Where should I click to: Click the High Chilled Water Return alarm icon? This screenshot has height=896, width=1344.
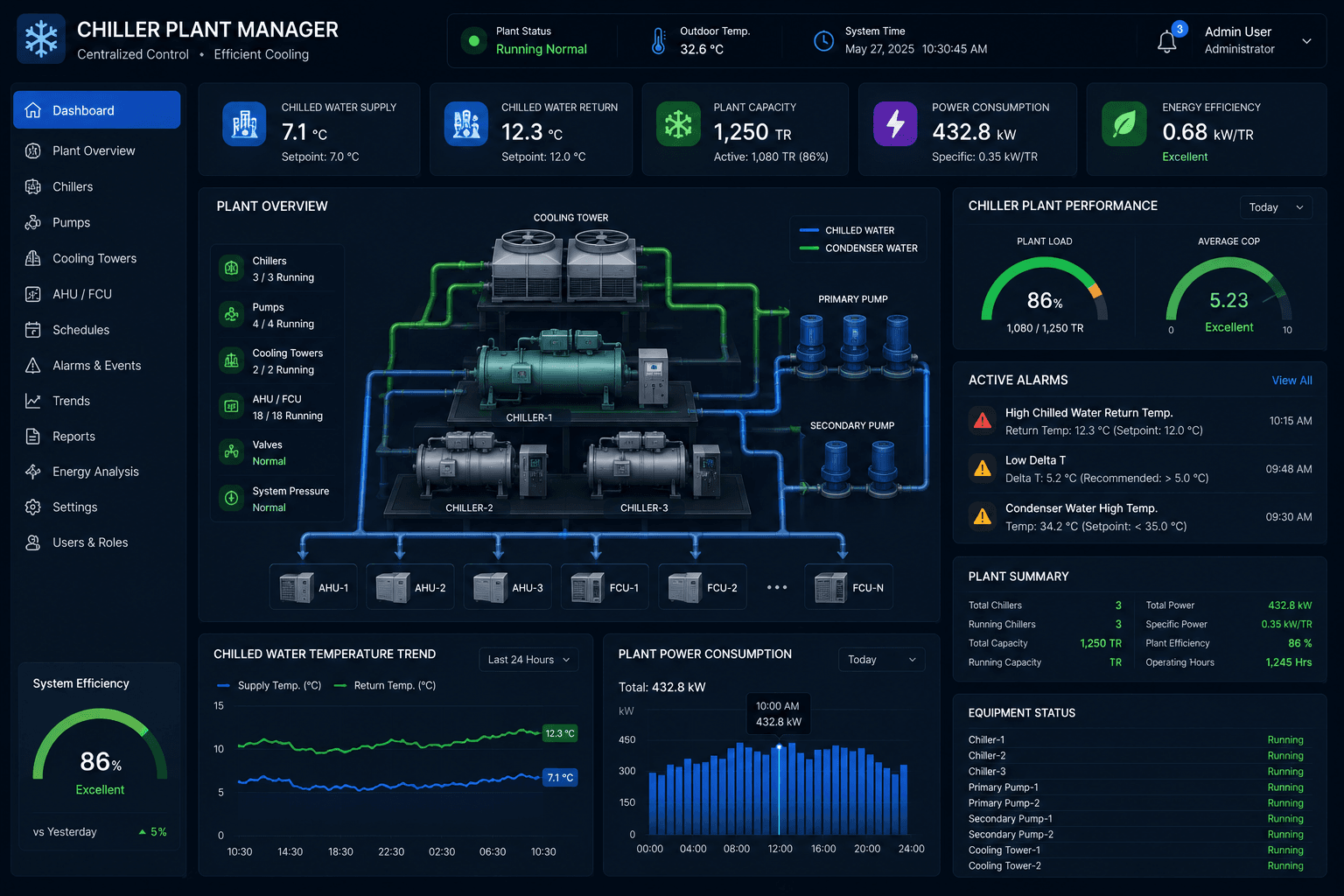[983, 421]
